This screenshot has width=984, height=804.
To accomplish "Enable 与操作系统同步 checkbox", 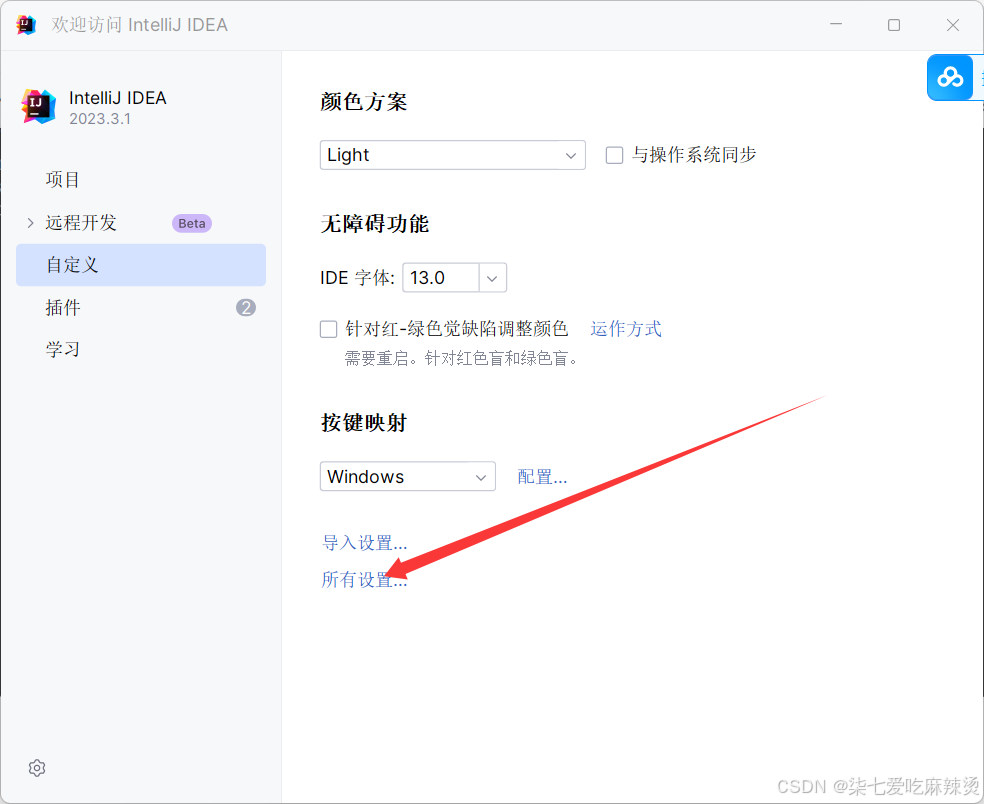I will [x=614, y=155].
